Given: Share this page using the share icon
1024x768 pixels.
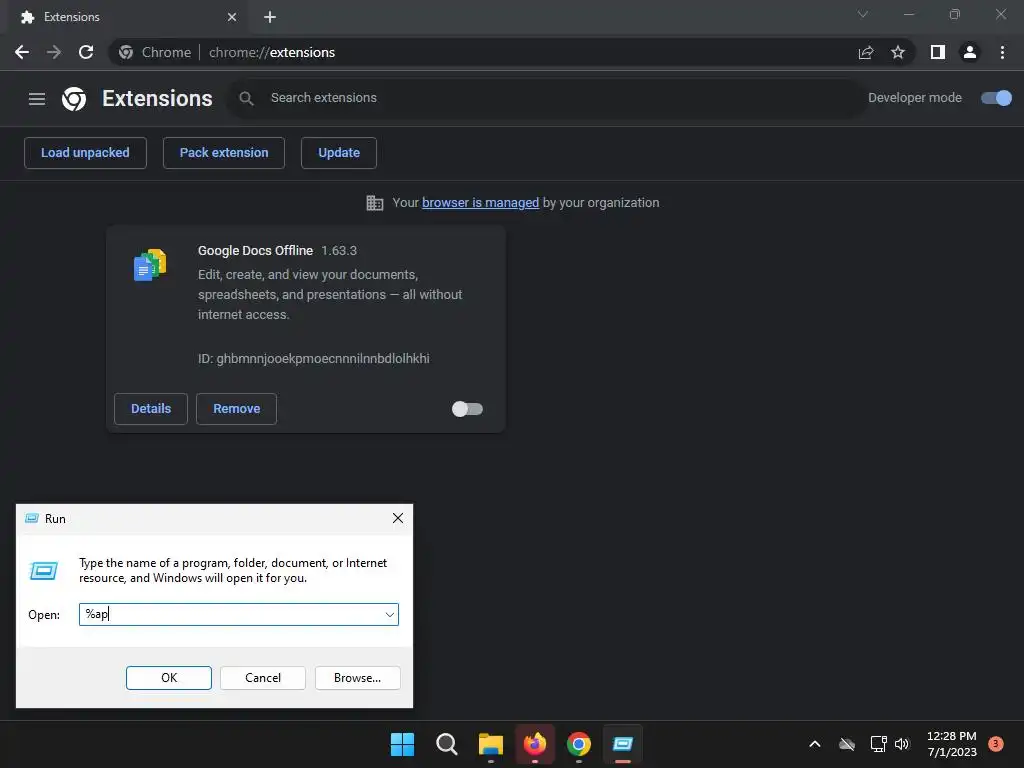Looking at the screenshot, I should click(x=866, y=52).
